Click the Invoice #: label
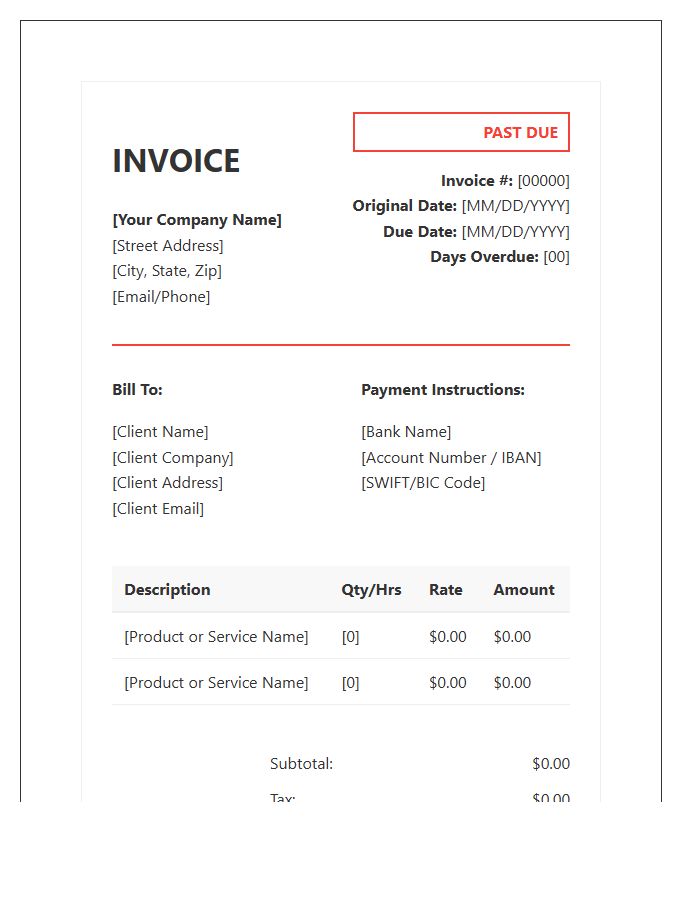 pos(477,181)
